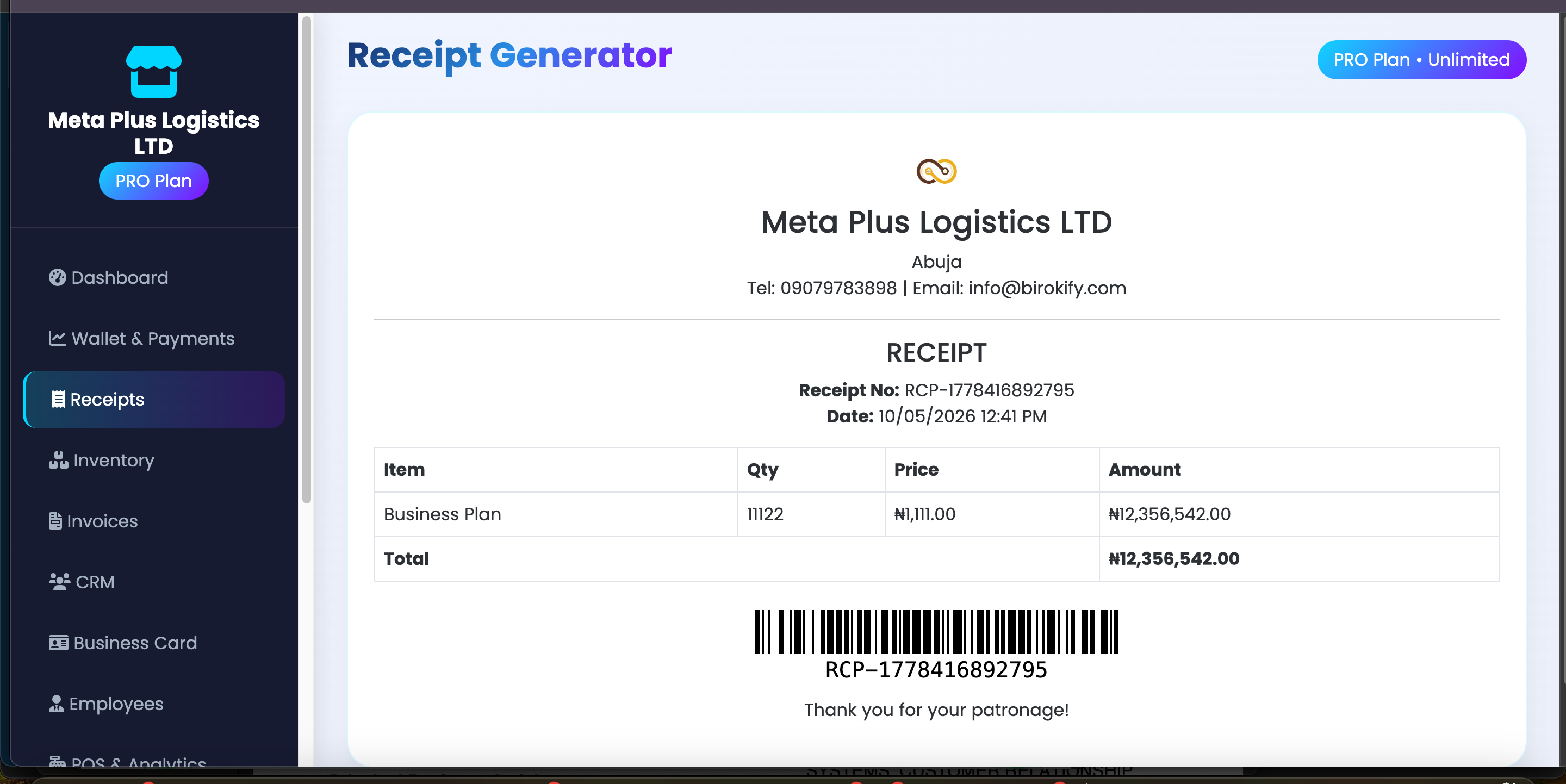Click the Invoices document icon
Screen dimensions: 1566x784
[55, 521]
